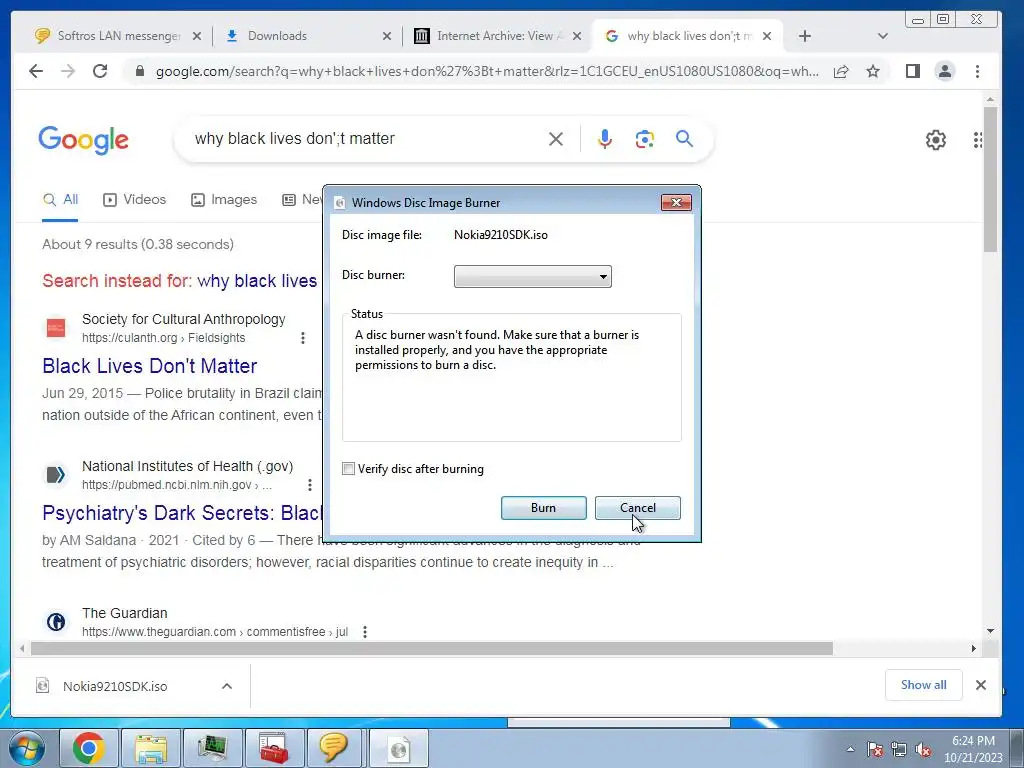Click the Action Center flag icon
This screenshot has width=1024, height=768.
pyautogui.click(x=875, y=750)
